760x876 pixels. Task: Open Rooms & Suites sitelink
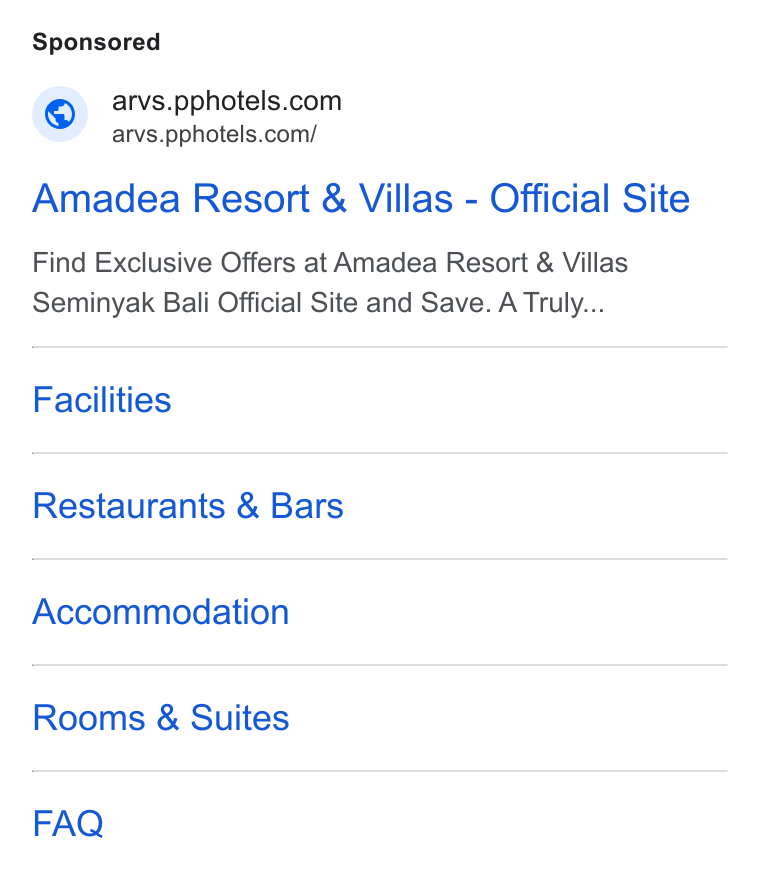(x=161, y=718)
